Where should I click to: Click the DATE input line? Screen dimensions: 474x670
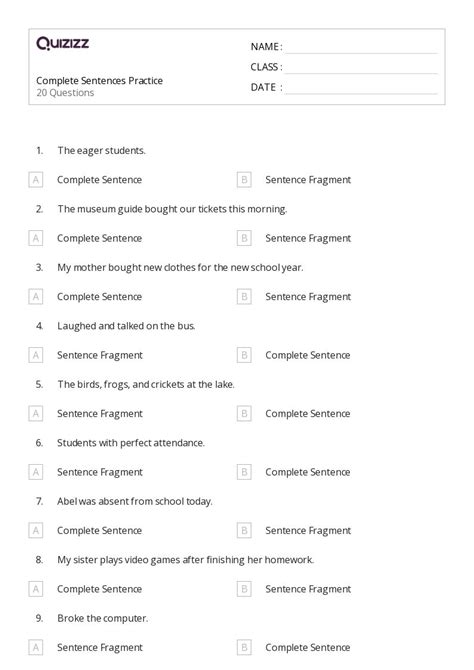pyautogui.click(x=361, y=88)
